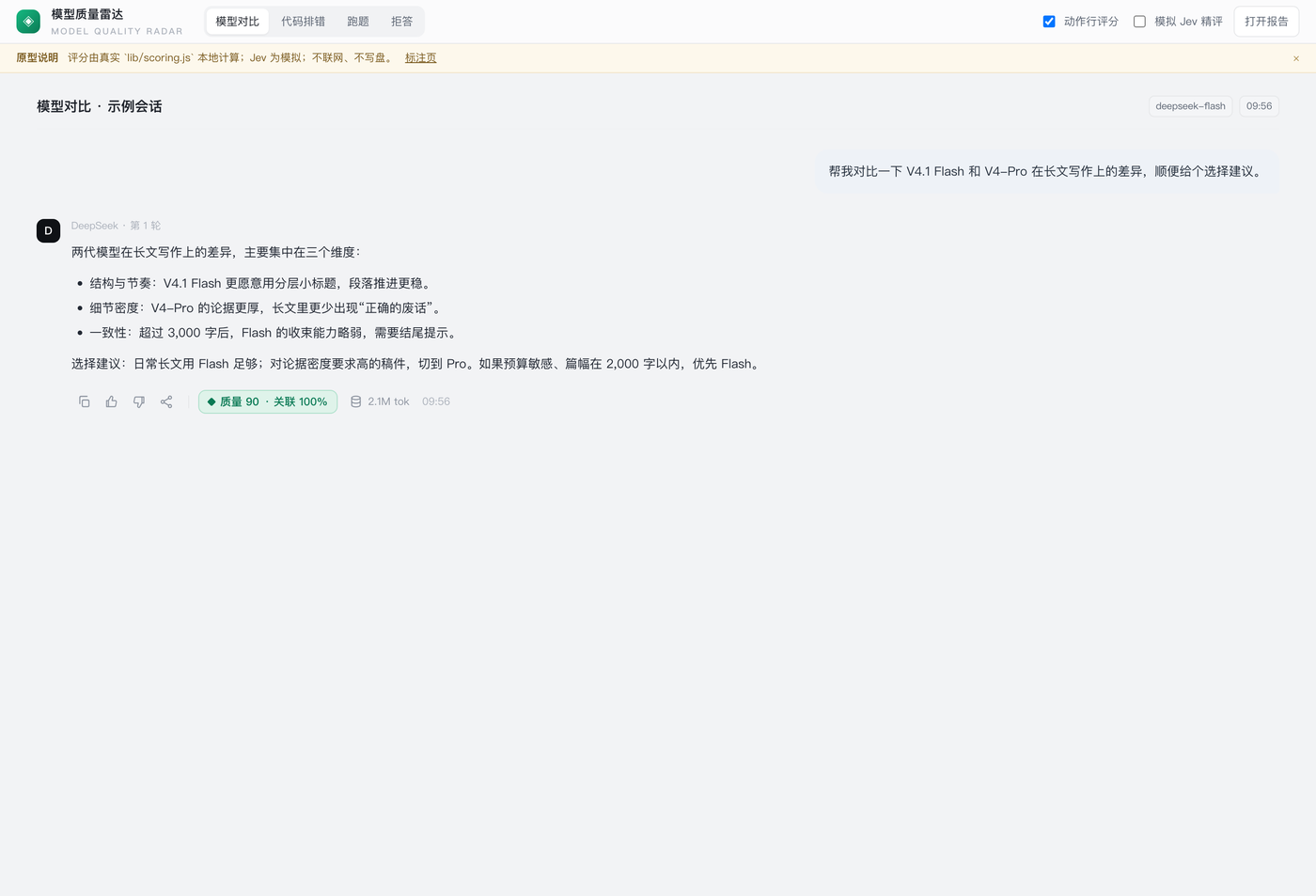Share the reply via share icon
Viewport: 1316px width, 896px height.
pos(166,401)
